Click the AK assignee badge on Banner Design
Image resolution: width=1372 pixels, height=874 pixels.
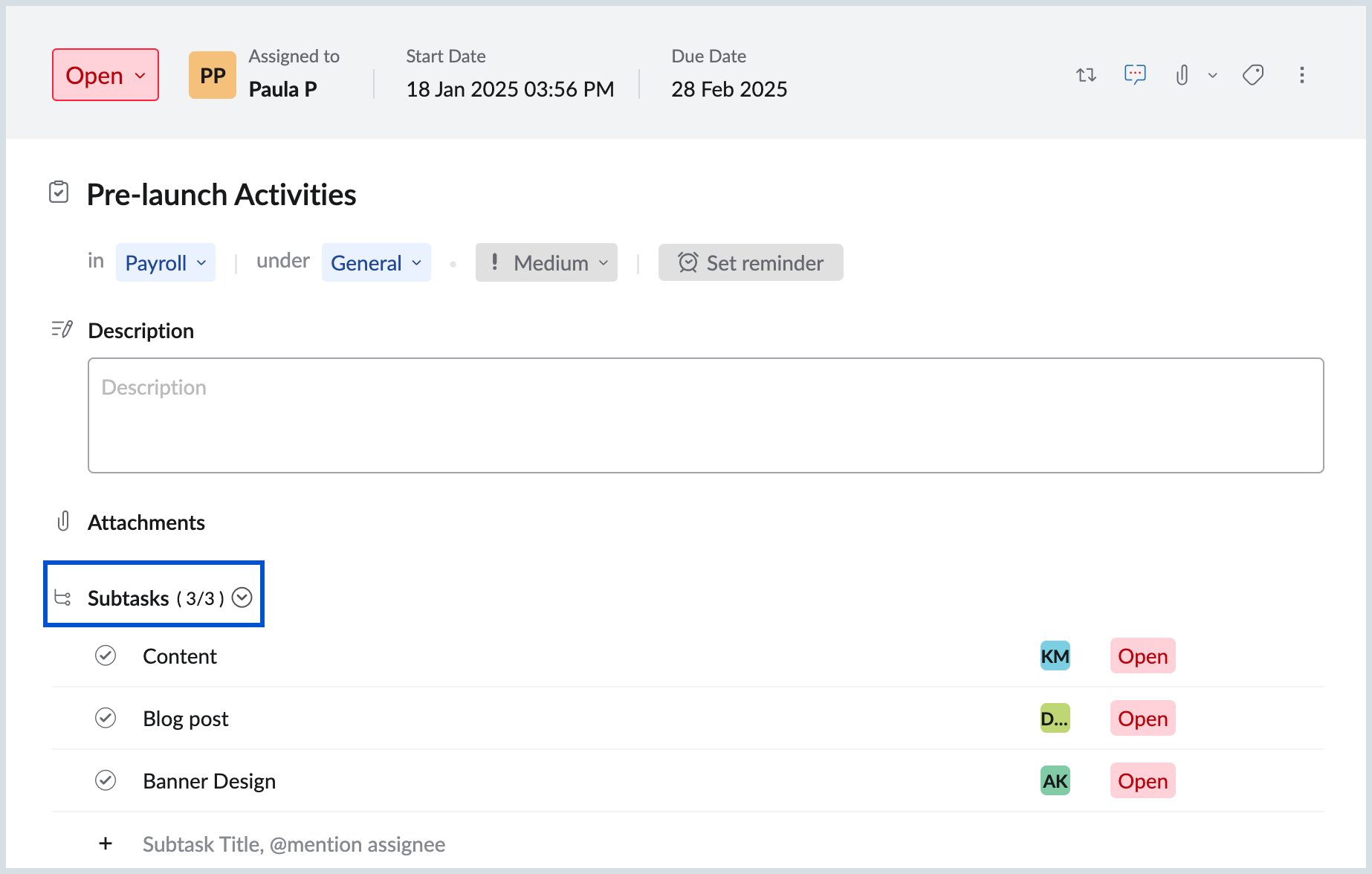pos(1055,780)
